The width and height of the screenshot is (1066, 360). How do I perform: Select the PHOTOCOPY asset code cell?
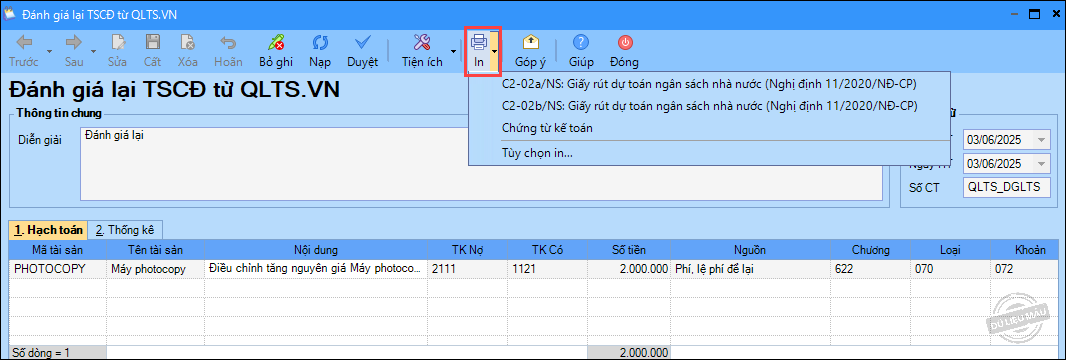[x=58, y=269]
